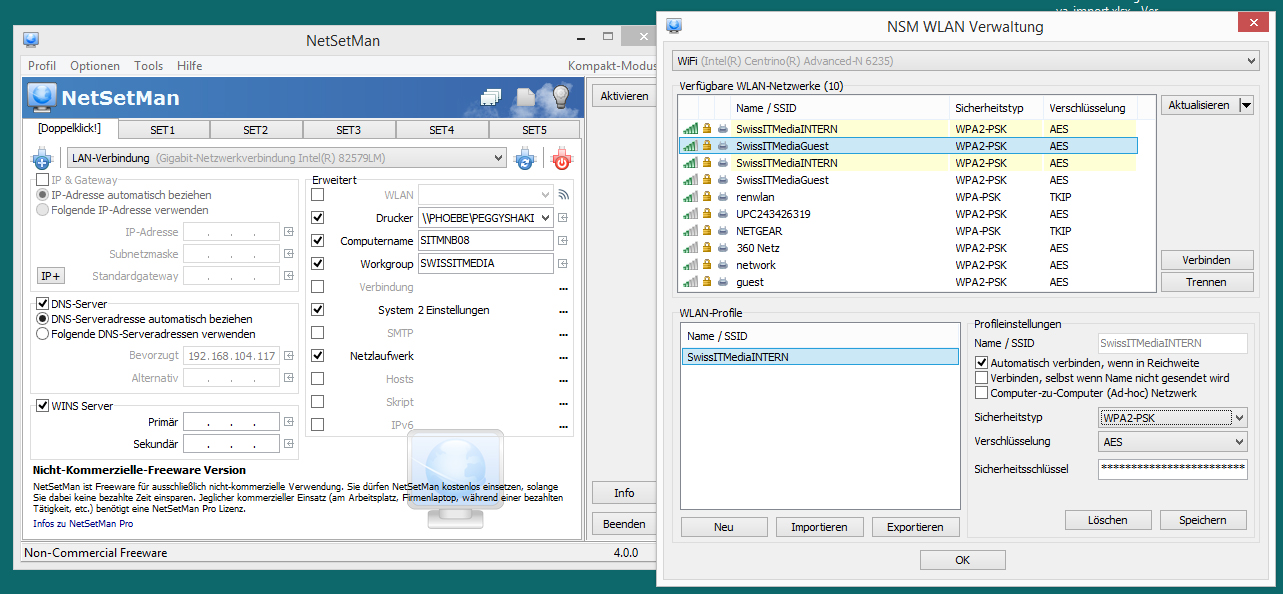Image resolution: width=1283 pixels, height=594 pixels.
Task: Click the red power adapter disable icon
Action: (562, 158)
